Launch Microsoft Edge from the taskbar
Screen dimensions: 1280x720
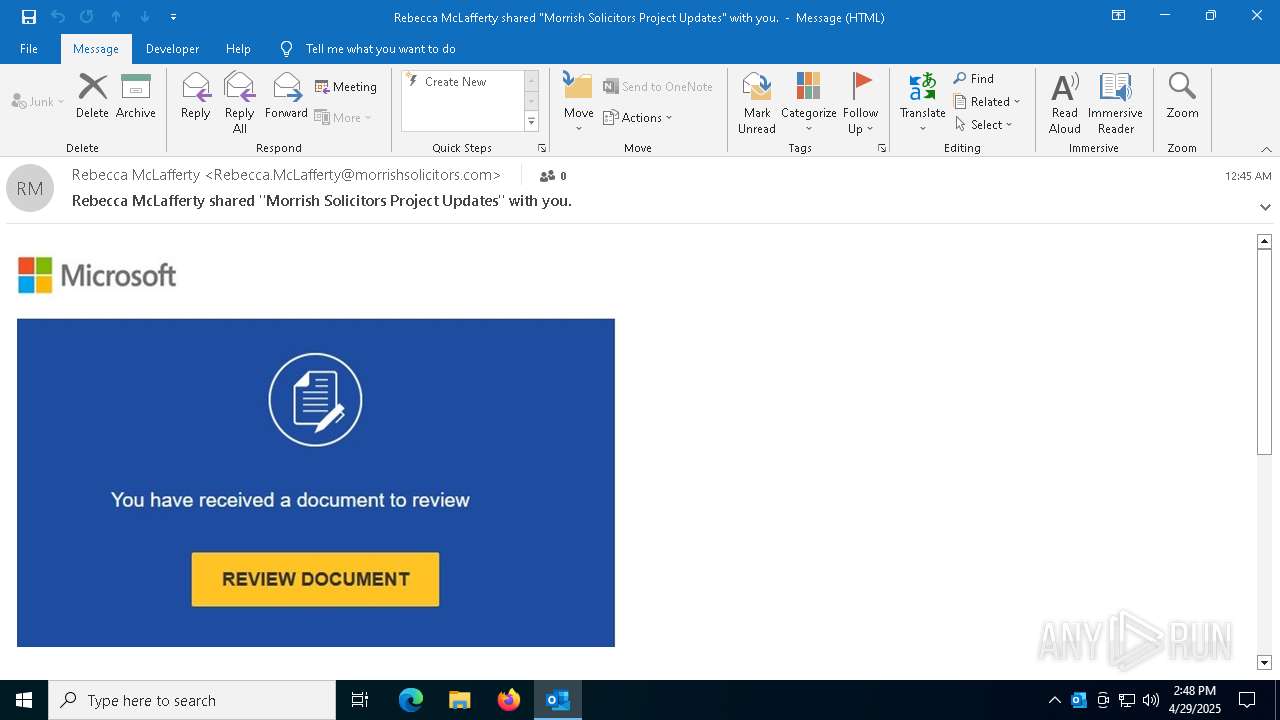(411, 700)
